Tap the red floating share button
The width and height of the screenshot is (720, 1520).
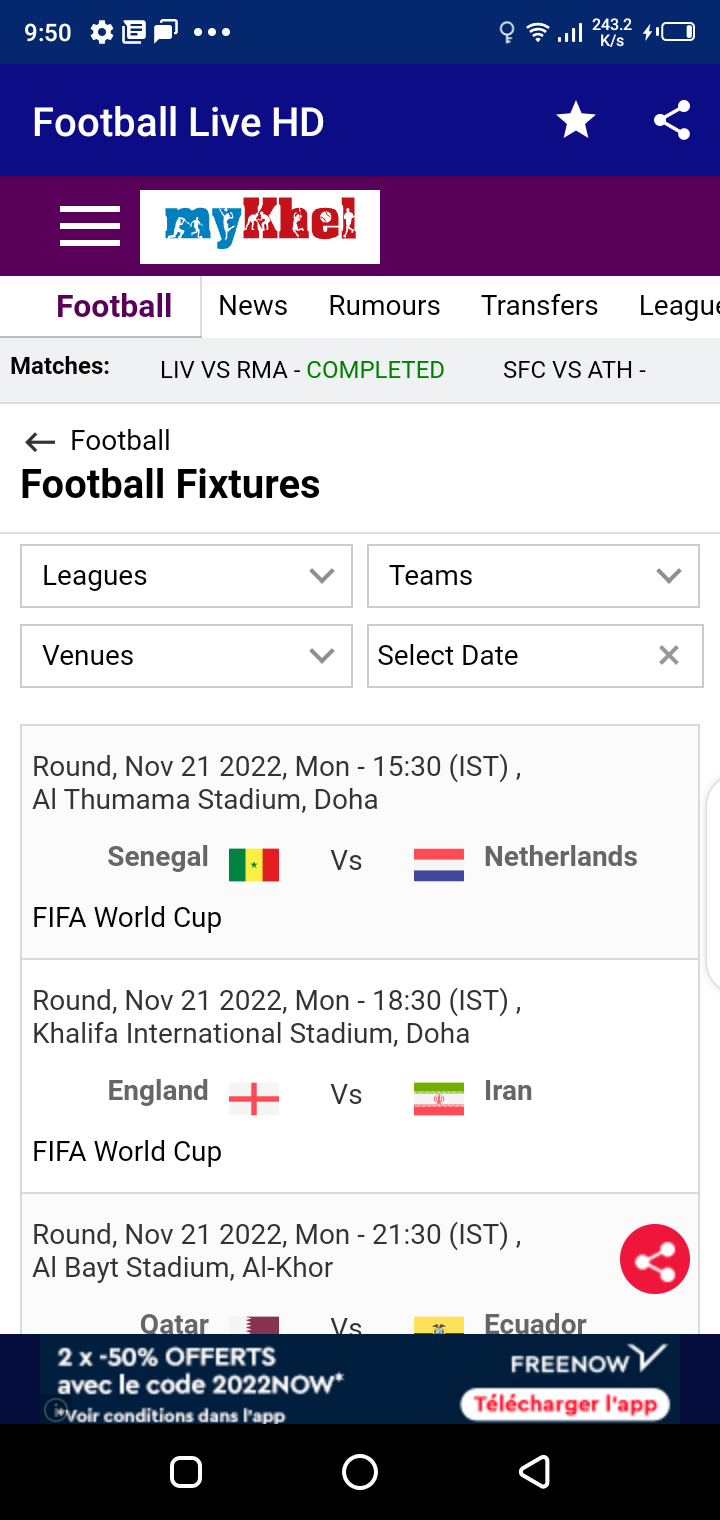pyautogui.click(x=655, y=1259)
